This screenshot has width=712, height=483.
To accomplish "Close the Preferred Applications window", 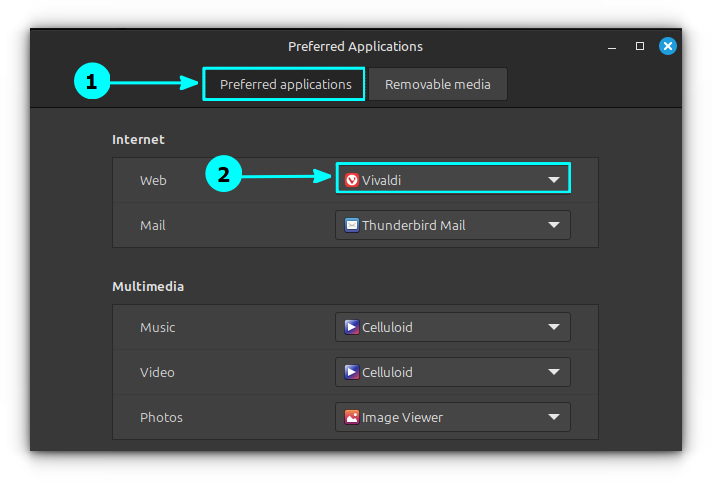I will 668,46.
